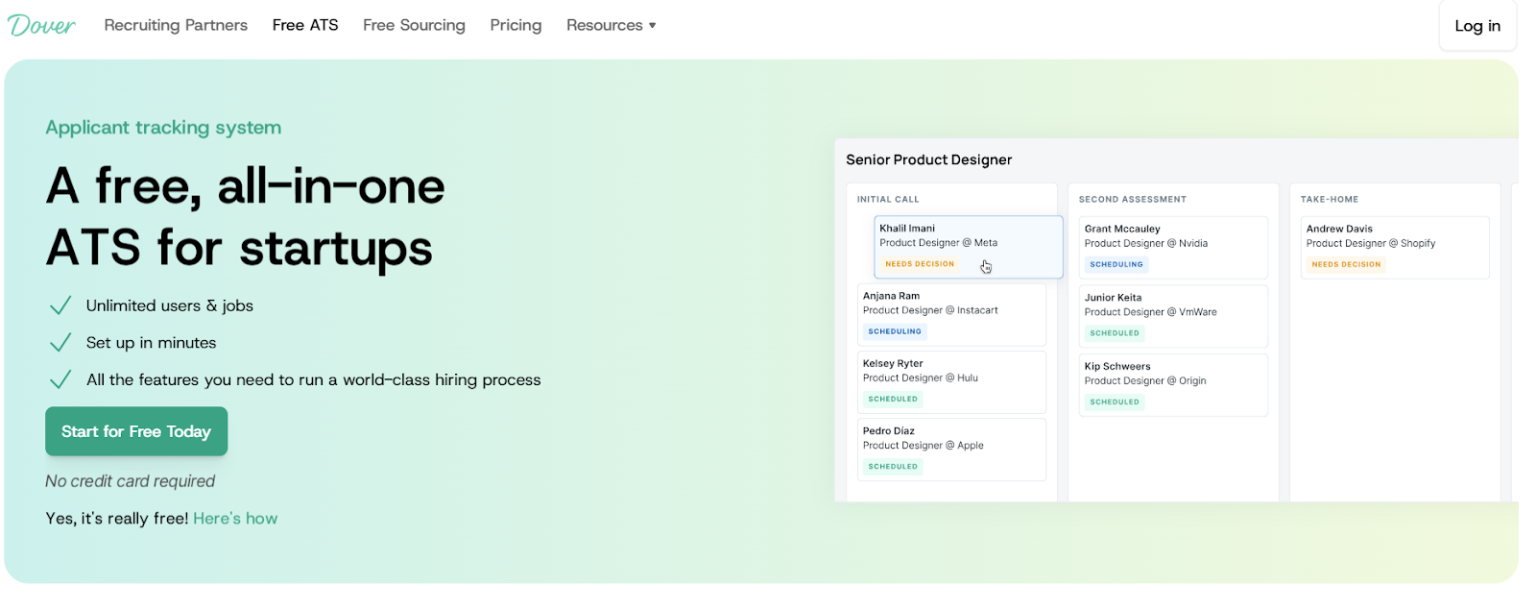
Task: Click the SCHEDULING badge on Grant Mccauley
Action: point(1116,264)
